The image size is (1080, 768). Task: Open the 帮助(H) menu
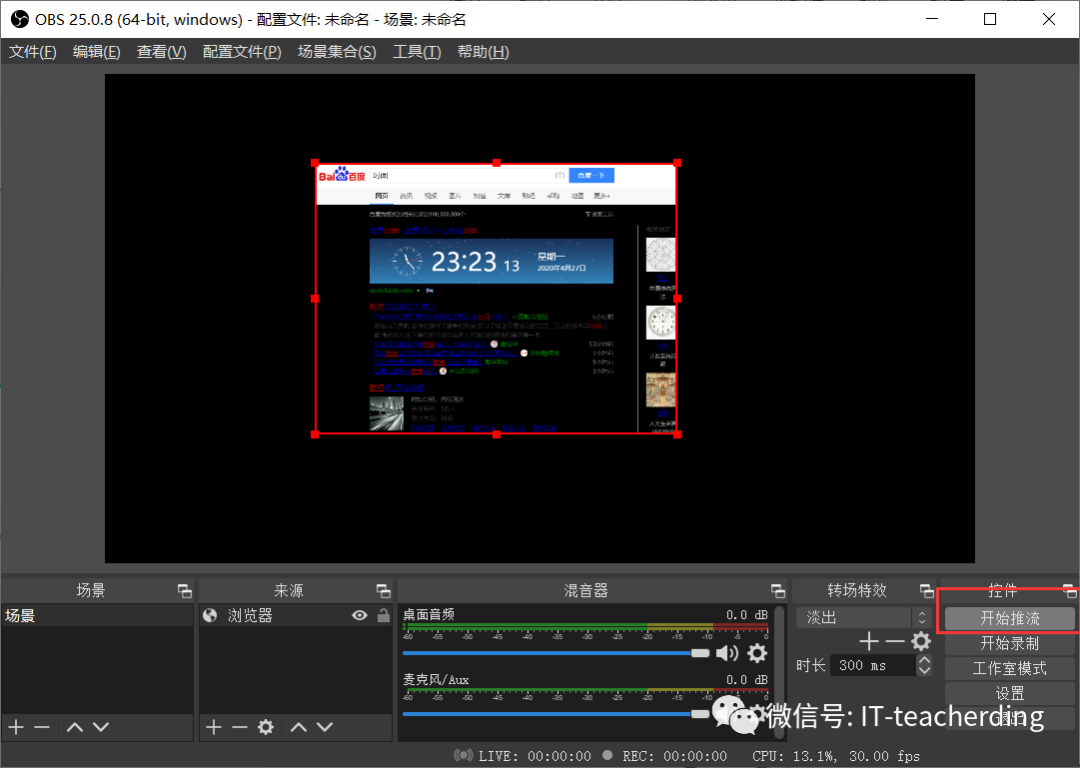tap(483, 52)
